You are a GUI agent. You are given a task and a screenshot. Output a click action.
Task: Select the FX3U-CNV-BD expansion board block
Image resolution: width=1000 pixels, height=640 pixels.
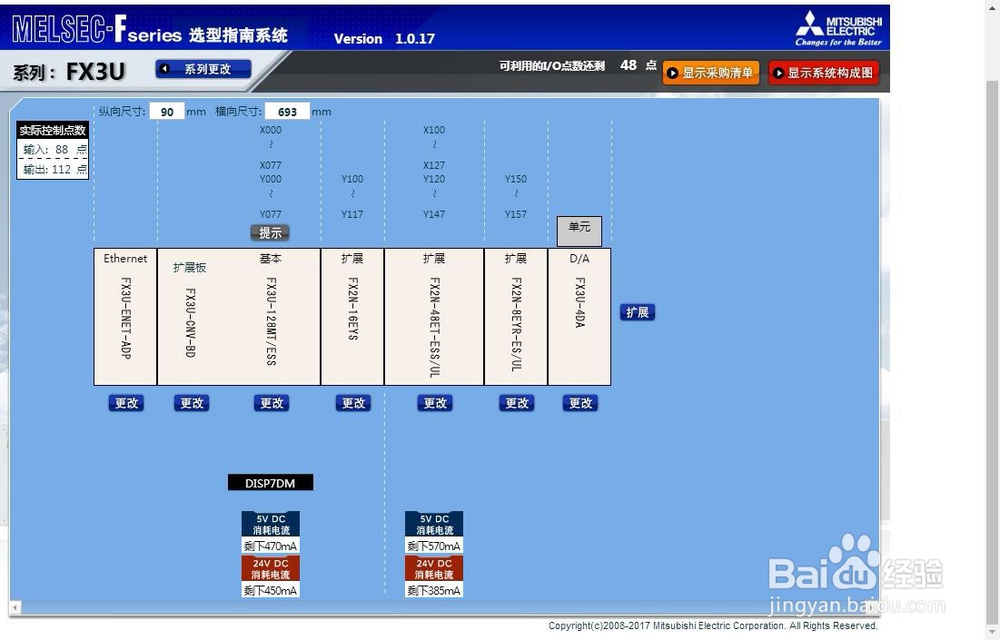(x=190, y=317)
